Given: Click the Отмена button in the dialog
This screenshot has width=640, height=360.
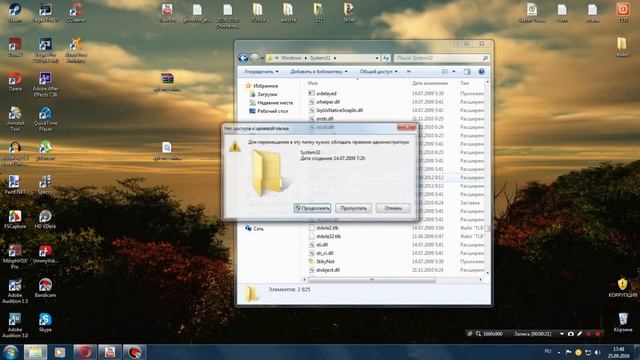Looking at the screenshot, I should click(x=393, y=208).
